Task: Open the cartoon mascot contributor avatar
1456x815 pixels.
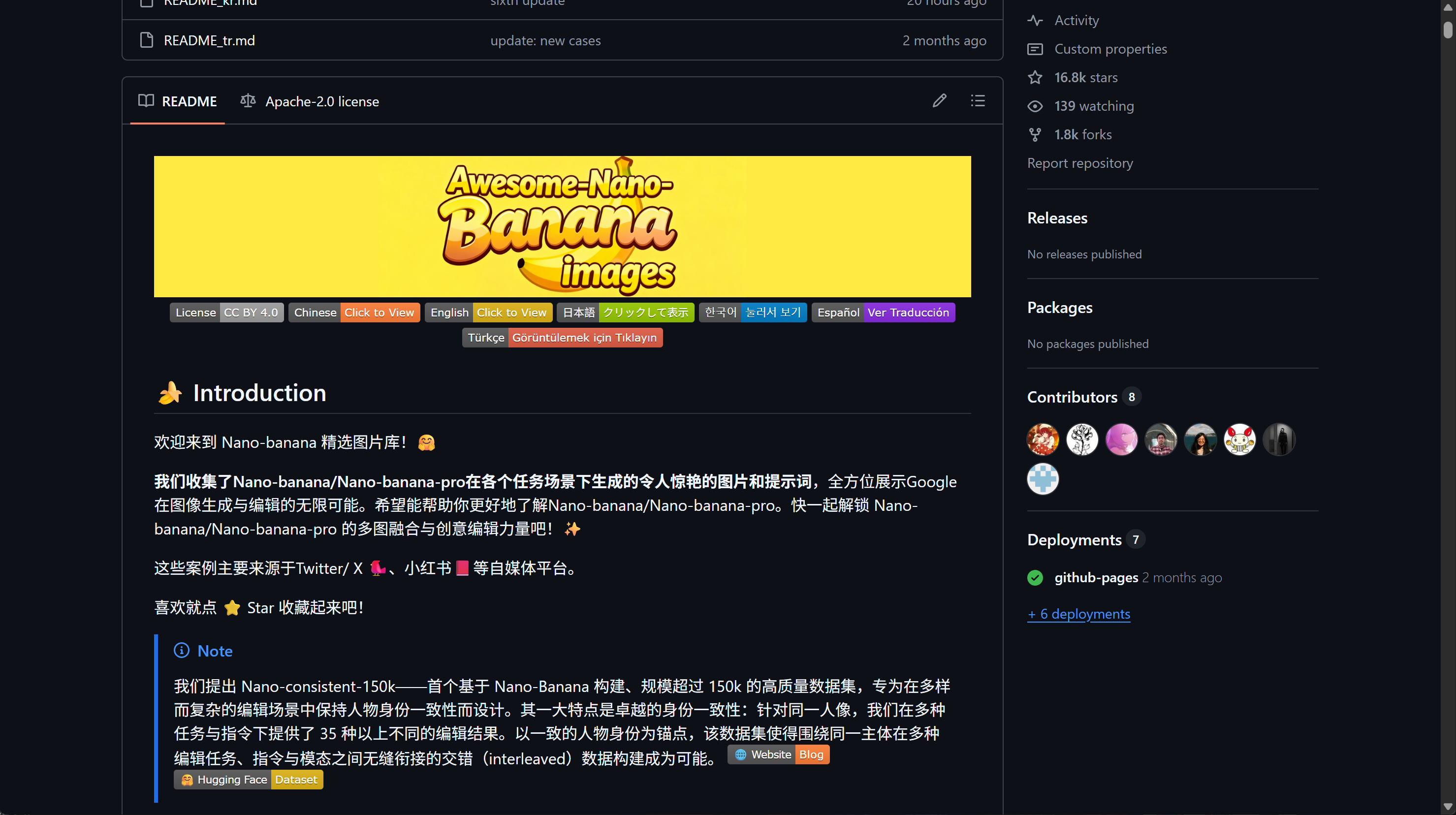Action: tap(1239, 439)
